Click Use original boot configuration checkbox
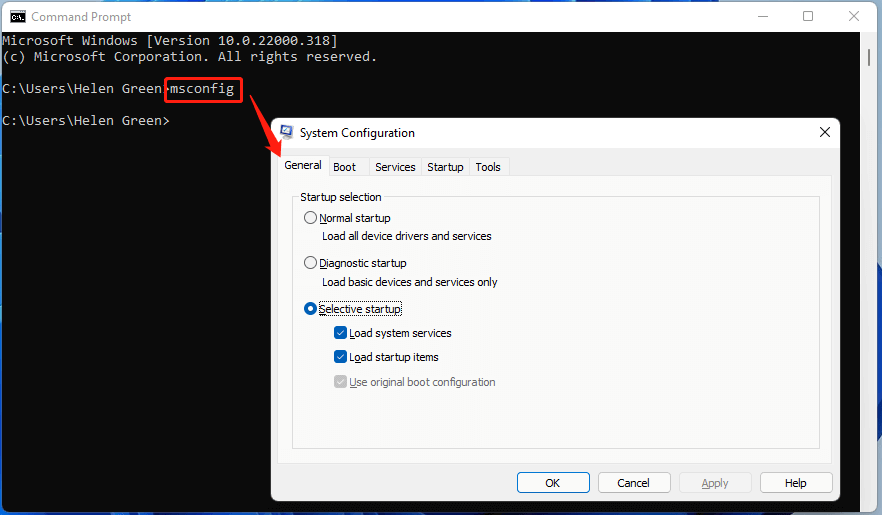Screen dimensions: 882x515 pos(340,382)
